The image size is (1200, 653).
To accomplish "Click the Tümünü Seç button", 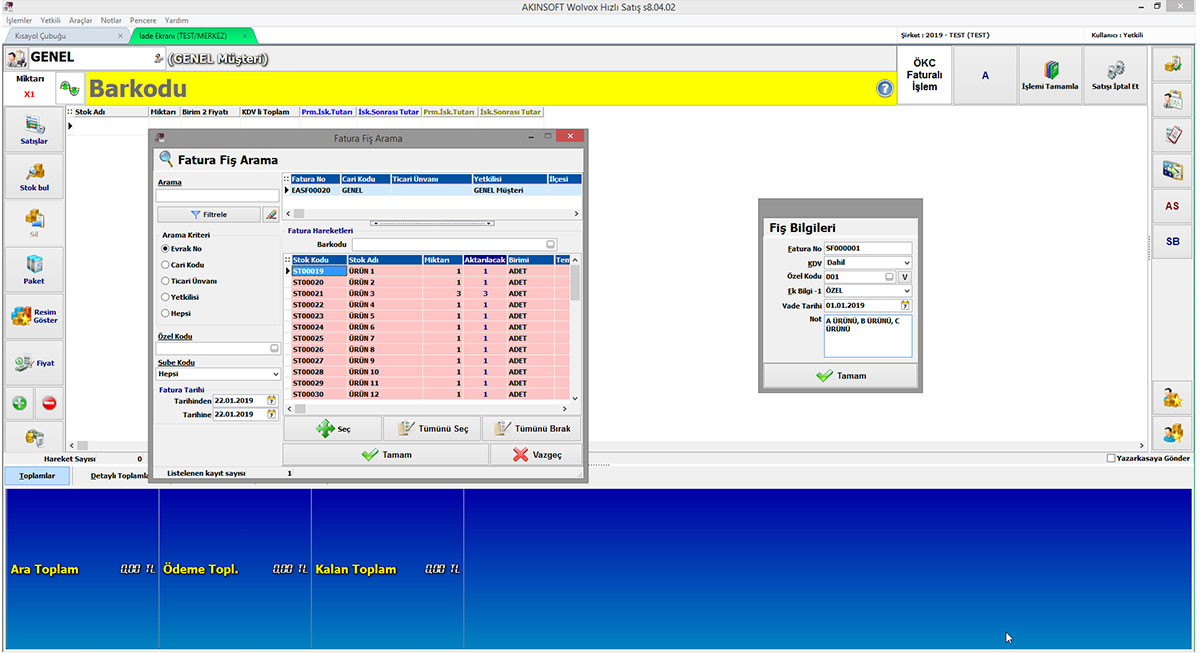I will [432, 429].
